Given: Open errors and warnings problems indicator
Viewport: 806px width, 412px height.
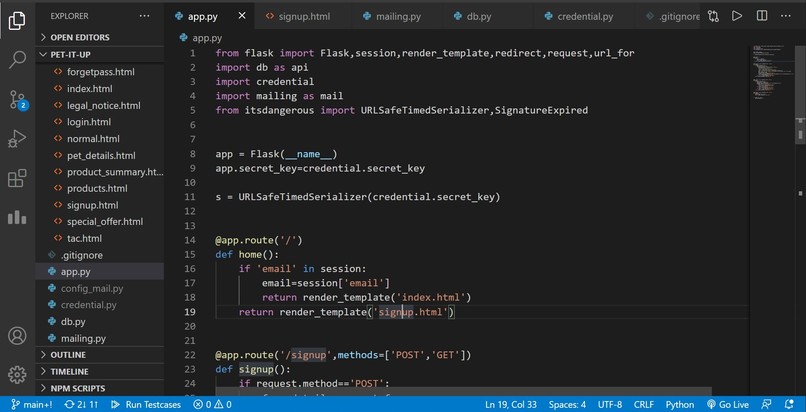Looking at the screenshot, I should tap(212, 404).
